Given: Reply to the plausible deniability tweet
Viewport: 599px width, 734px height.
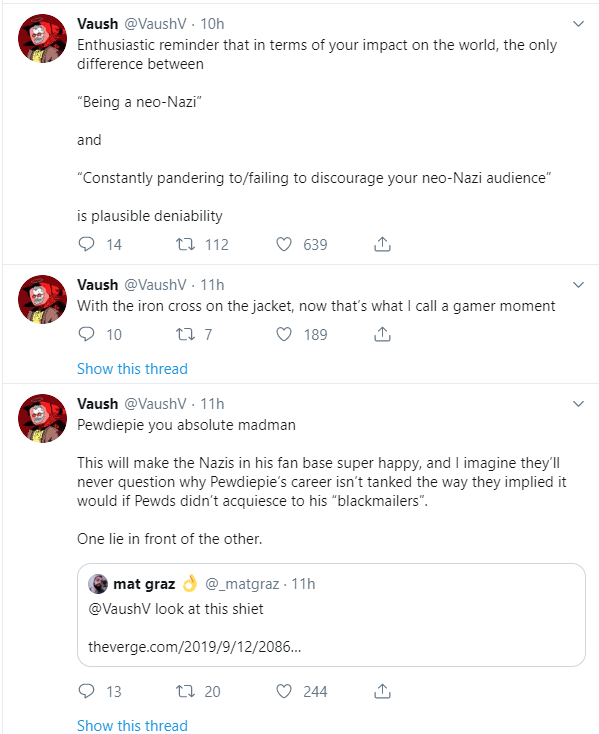Looking at the screenshot, I should point(86,244).
